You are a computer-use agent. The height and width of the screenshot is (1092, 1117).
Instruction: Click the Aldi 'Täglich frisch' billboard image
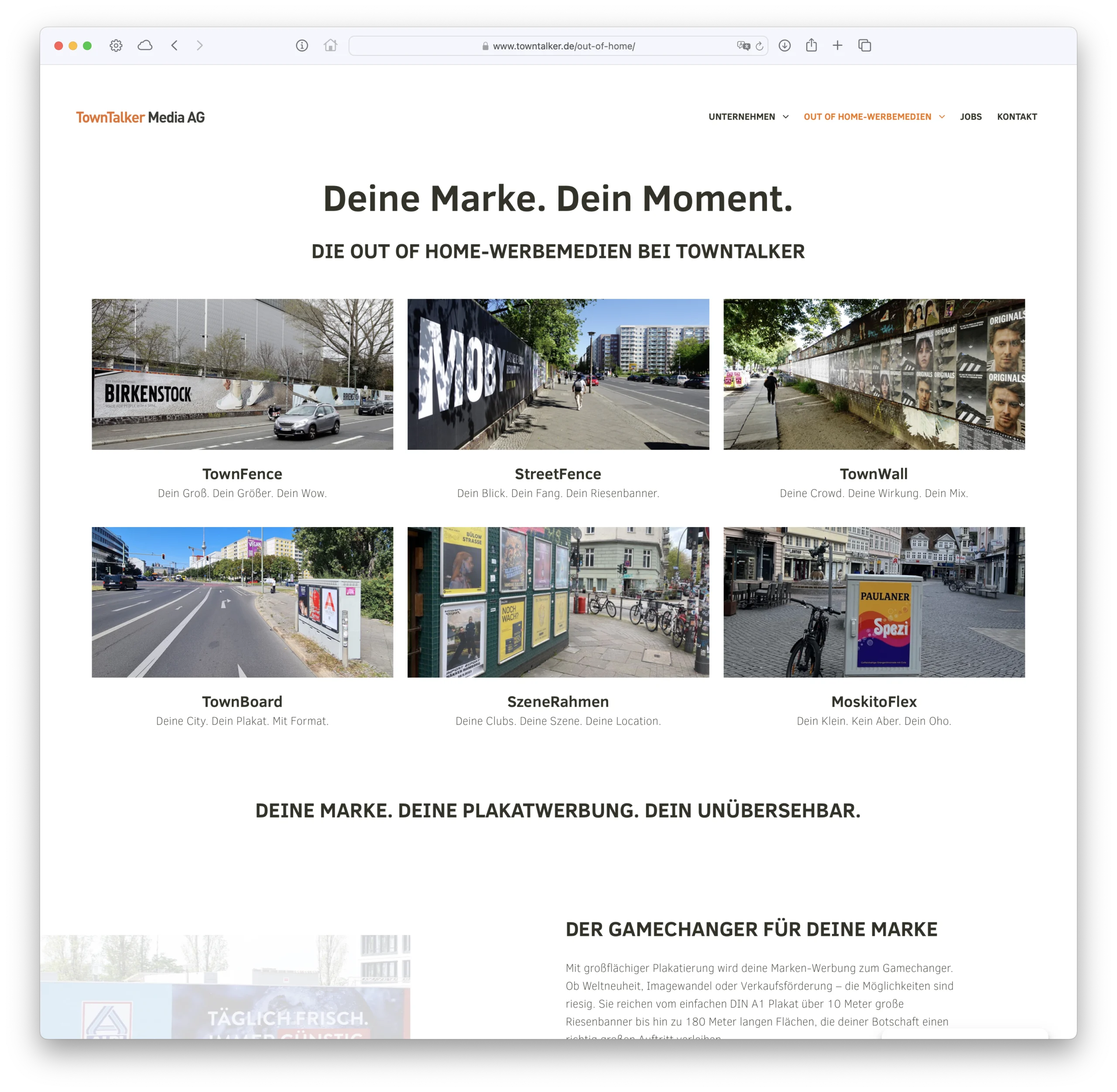[x=226, y=986]
